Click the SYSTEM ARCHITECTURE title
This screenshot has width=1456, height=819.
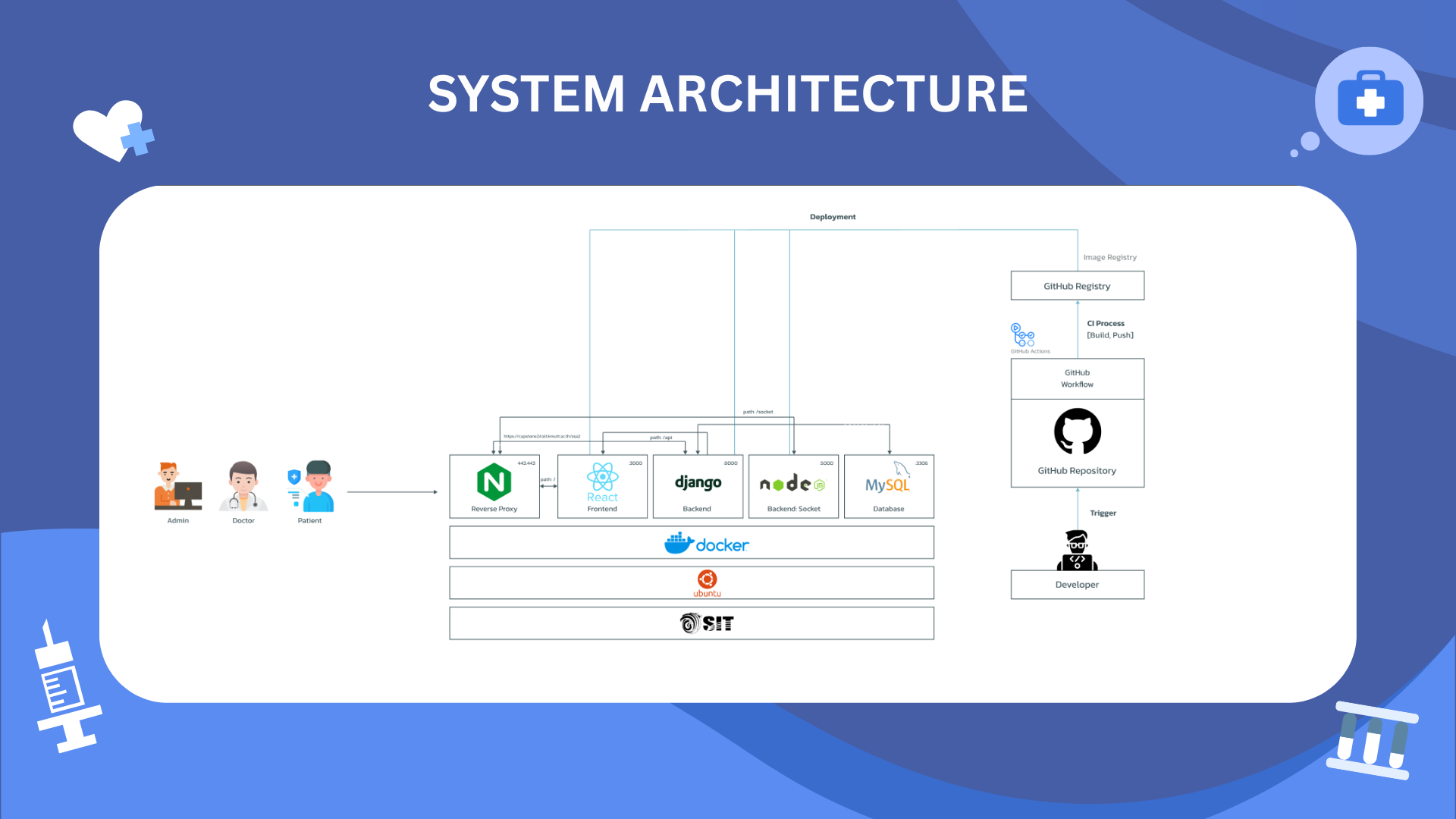point(728,94)
